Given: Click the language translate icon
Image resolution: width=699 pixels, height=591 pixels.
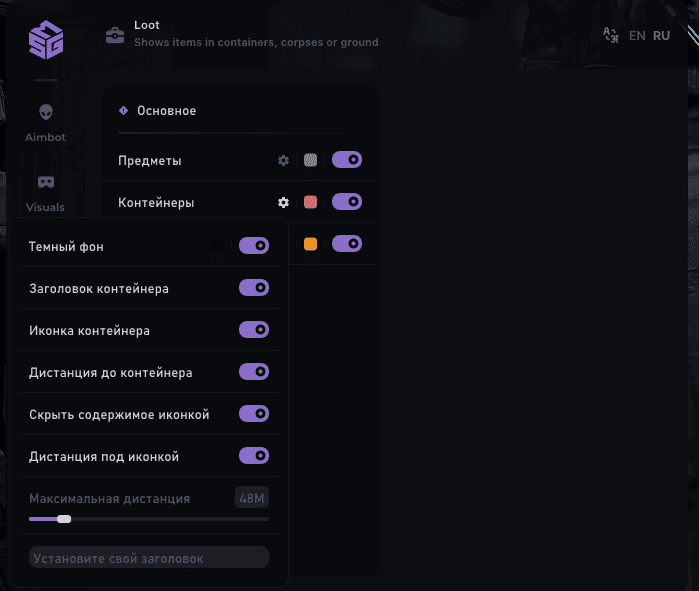Looking at the screenshot, I should pos(610,35).
